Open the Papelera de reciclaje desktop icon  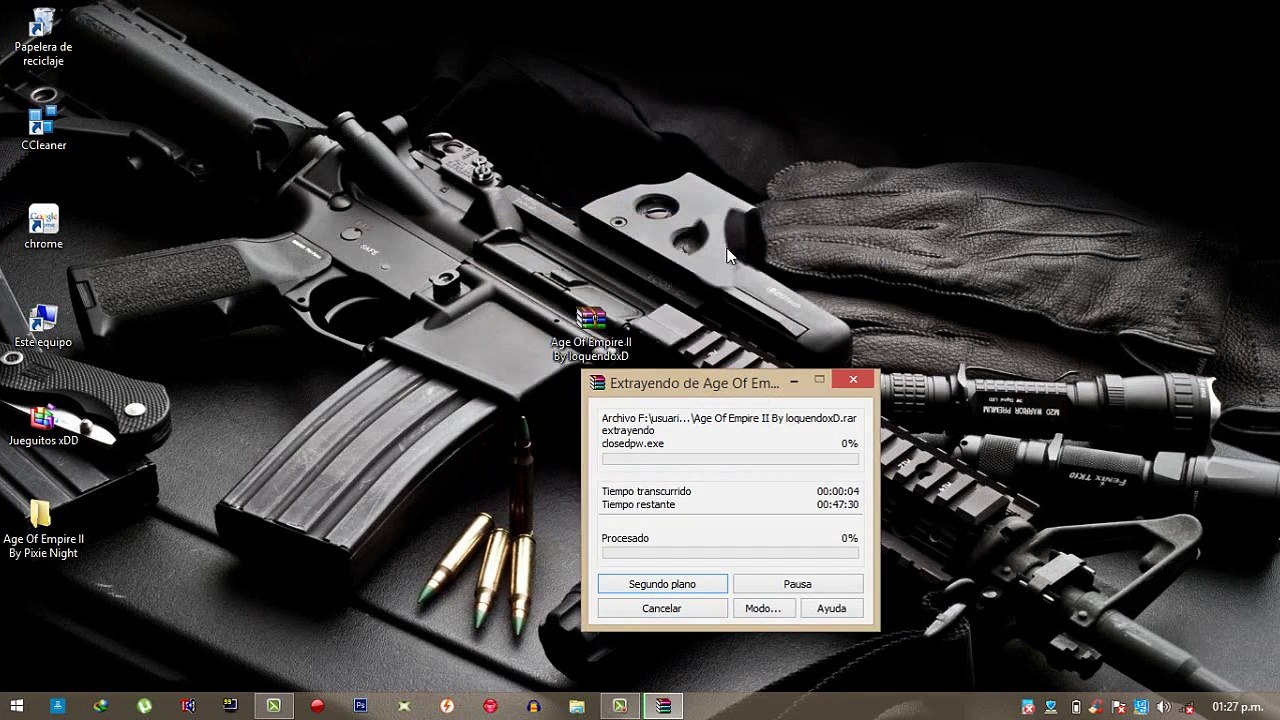point(43,37)
